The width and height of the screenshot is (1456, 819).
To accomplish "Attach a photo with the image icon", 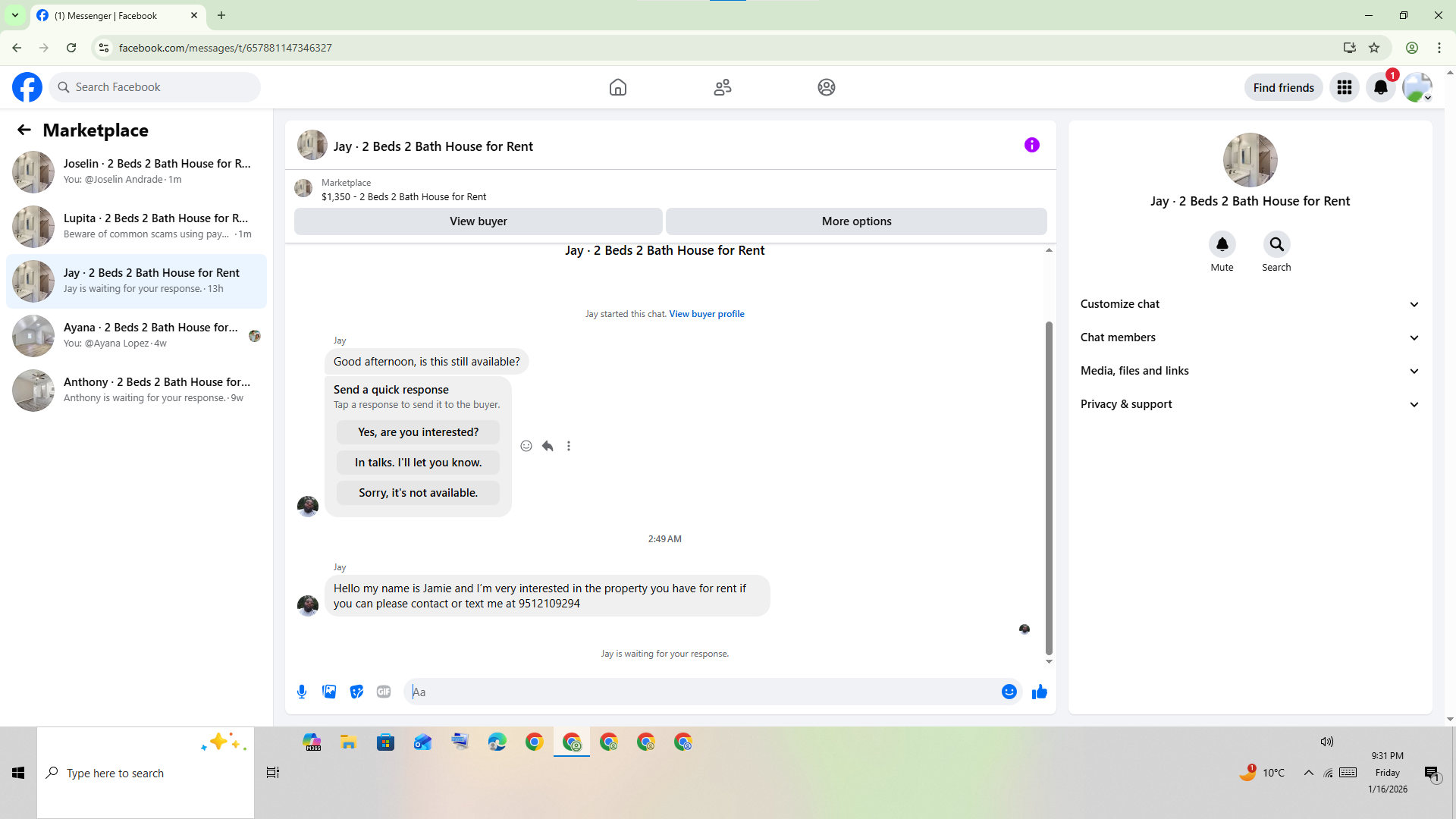I will click(x=329, y=692).
